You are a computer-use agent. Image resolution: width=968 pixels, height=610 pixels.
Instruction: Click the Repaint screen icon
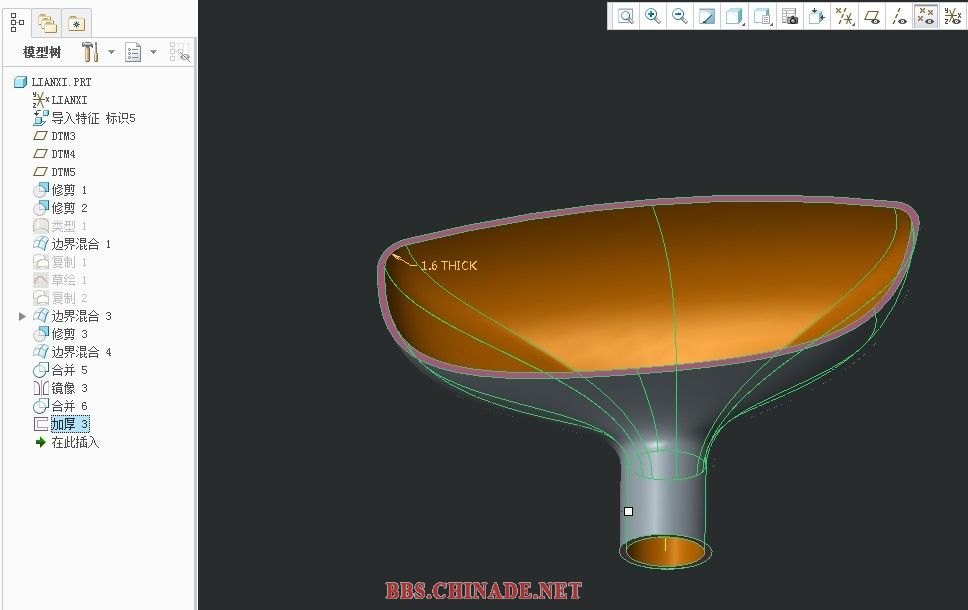pos(707,16)
